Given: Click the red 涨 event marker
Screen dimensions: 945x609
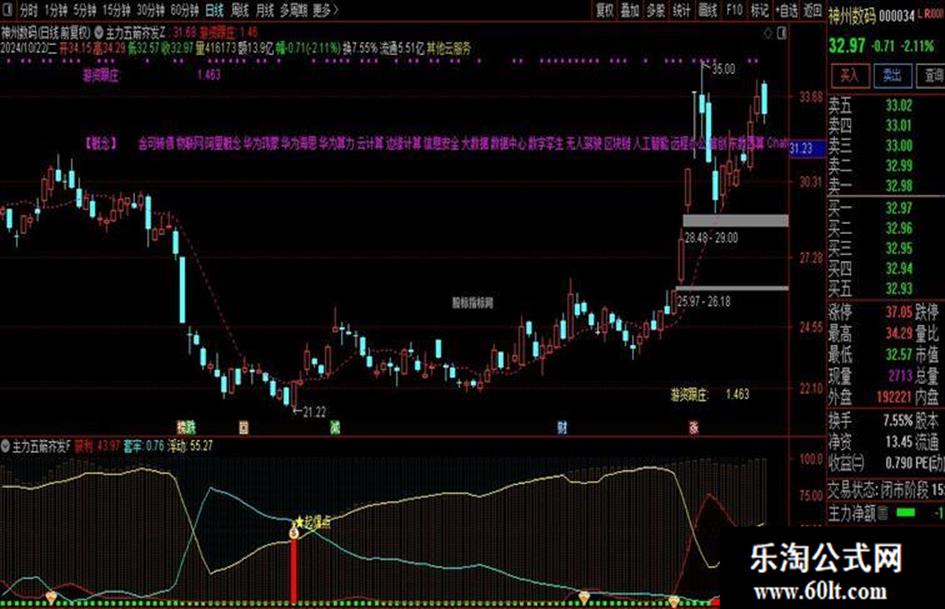Looking at the screenshot, I should (694, 428).
